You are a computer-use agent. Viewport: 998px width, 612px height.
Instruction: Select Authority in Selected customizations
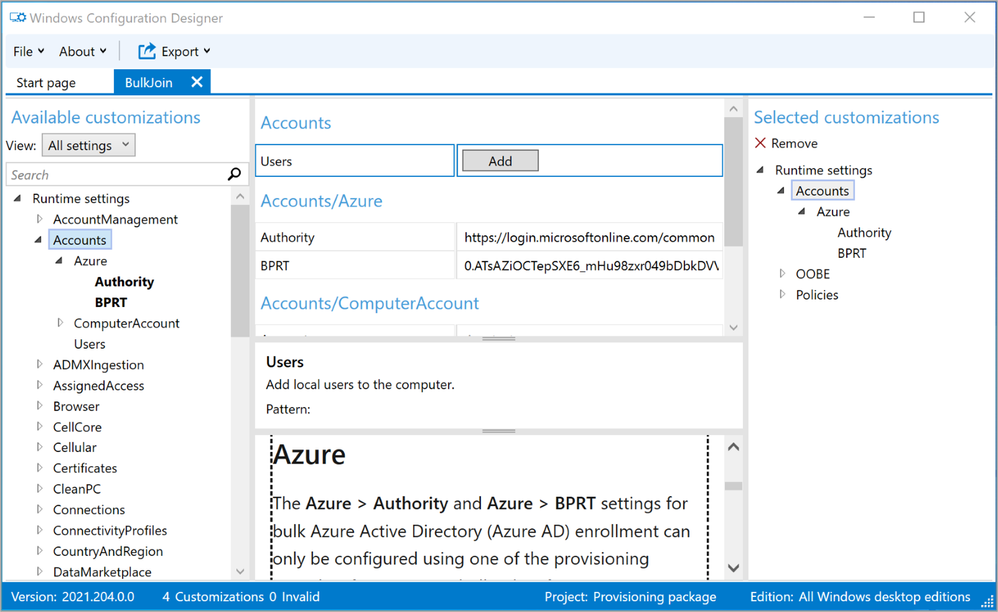click(864, 232)
